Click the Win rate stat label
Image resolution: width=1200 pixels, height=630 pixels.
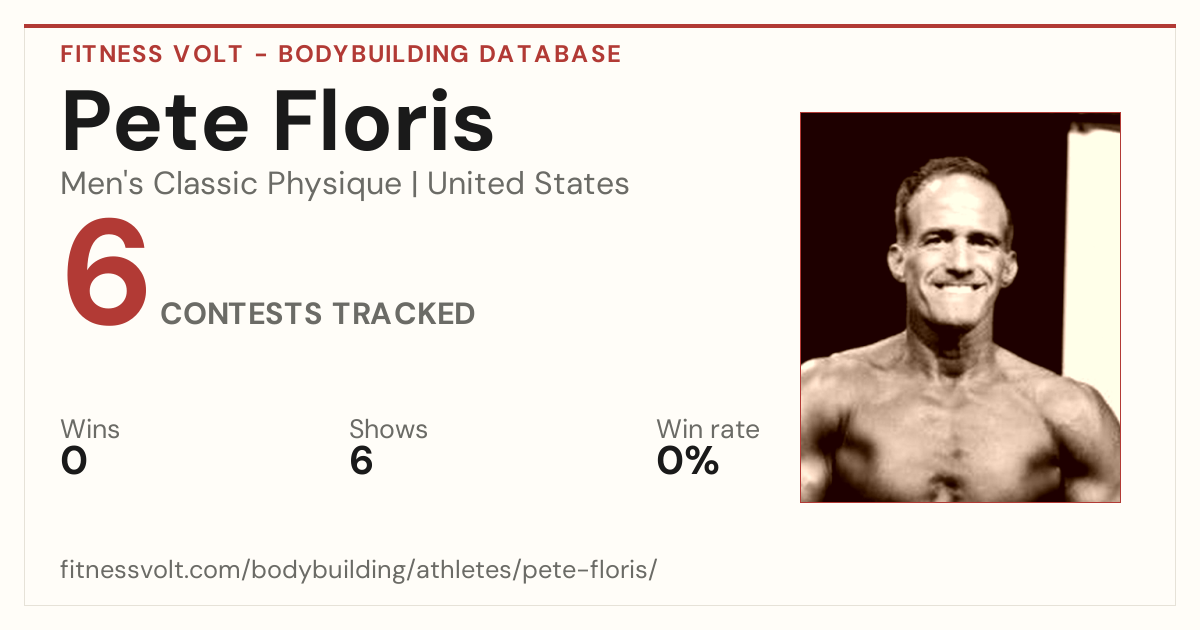point(708,430)
